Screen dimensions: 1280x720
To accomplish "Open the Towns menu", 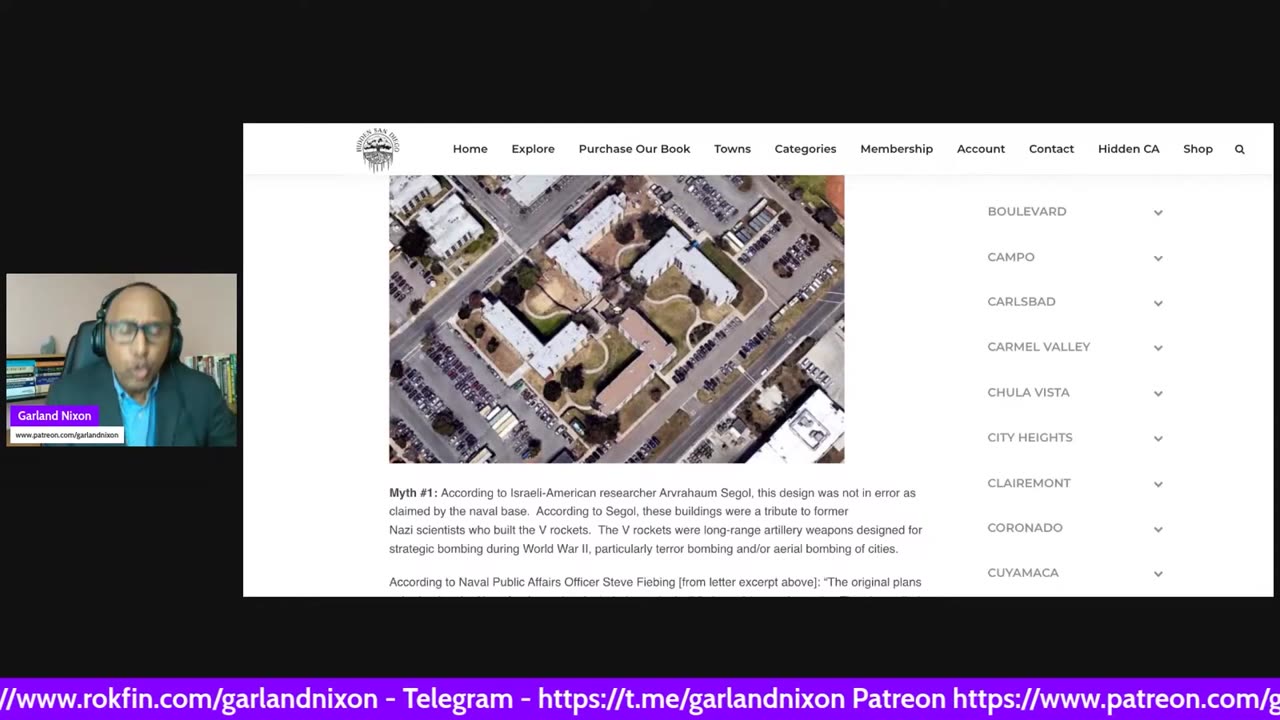I will coord(732,149).
